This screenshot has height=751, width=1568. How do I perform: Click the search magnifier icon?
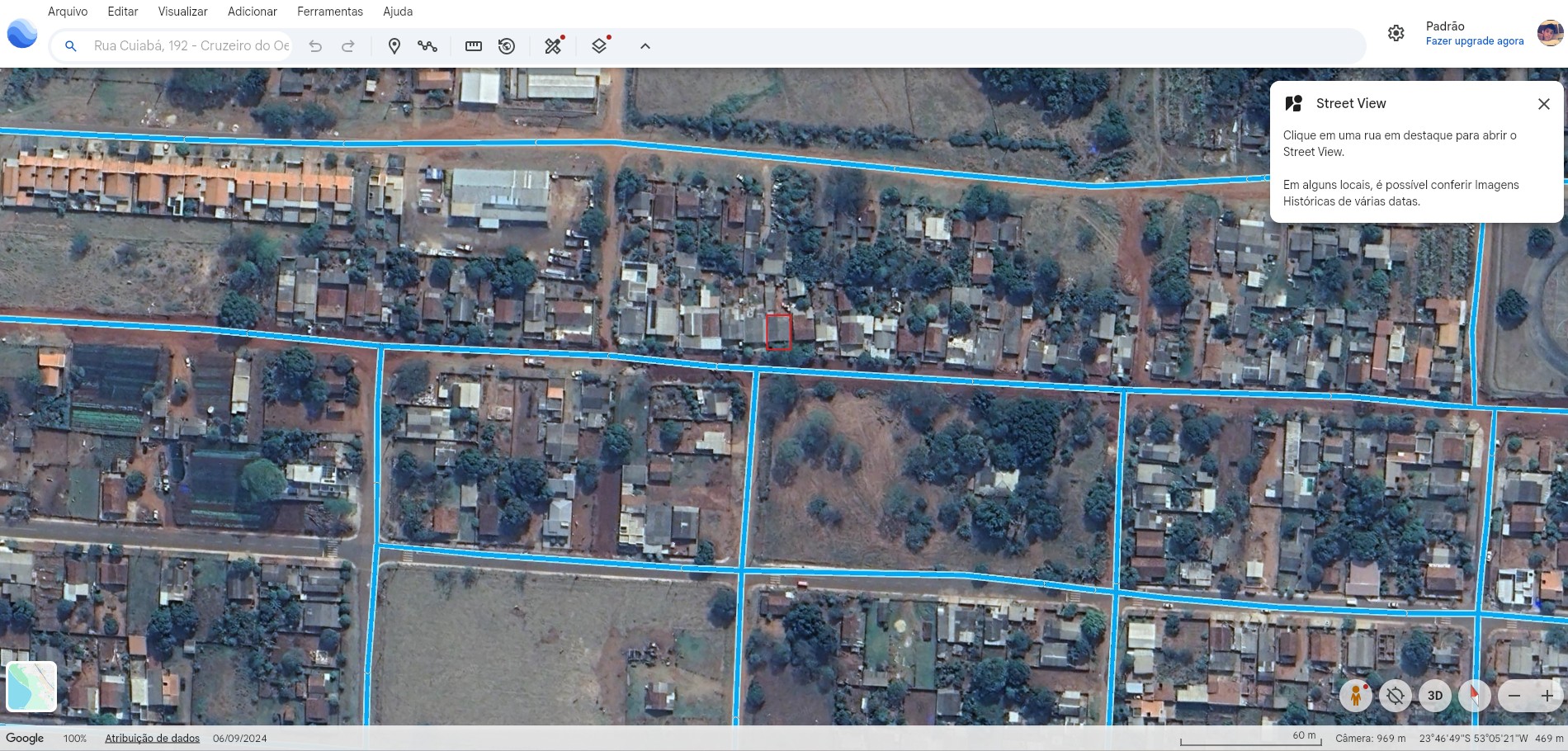point(71,46)
